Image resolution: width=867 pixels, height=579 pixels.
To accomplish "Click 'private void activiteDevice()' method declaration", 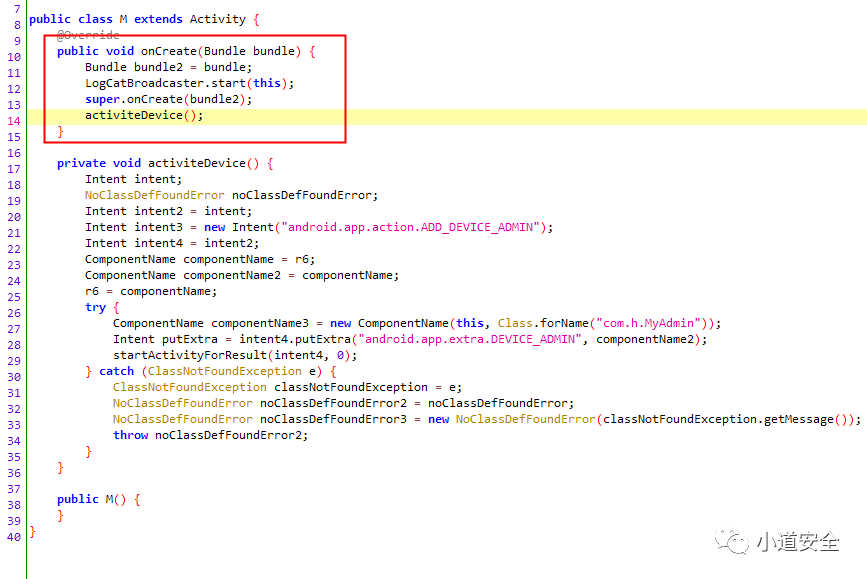I will coord(158,163).
